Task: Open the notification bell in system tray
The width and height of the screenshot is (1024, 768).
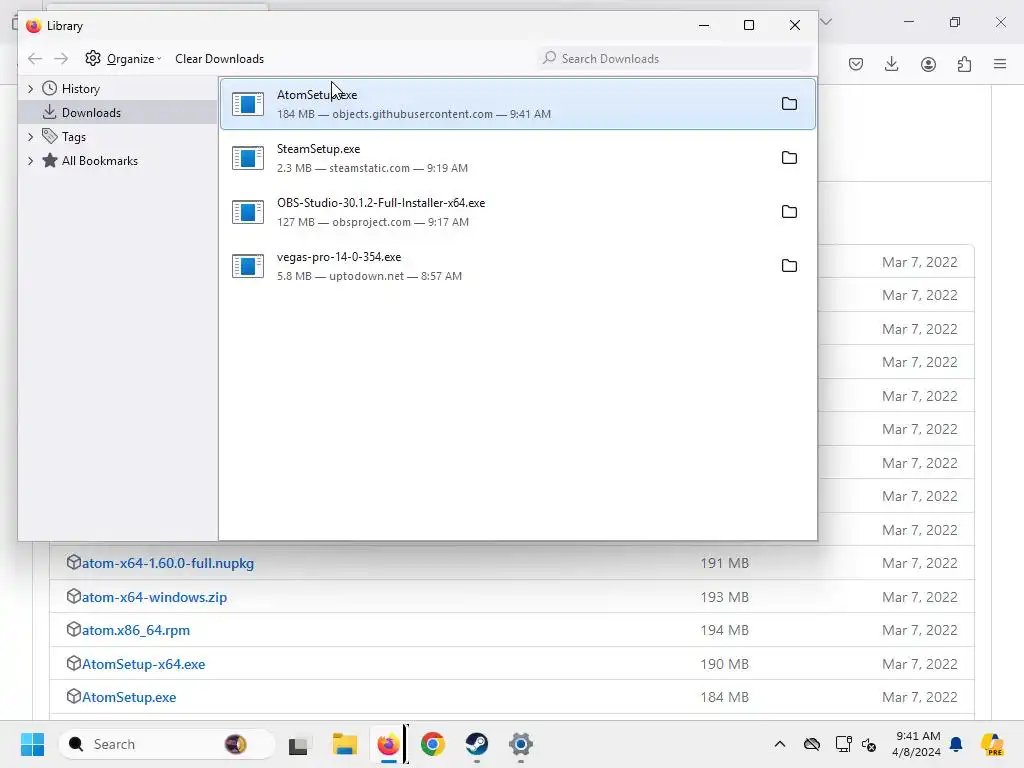Action: click(x=956, y=744)
